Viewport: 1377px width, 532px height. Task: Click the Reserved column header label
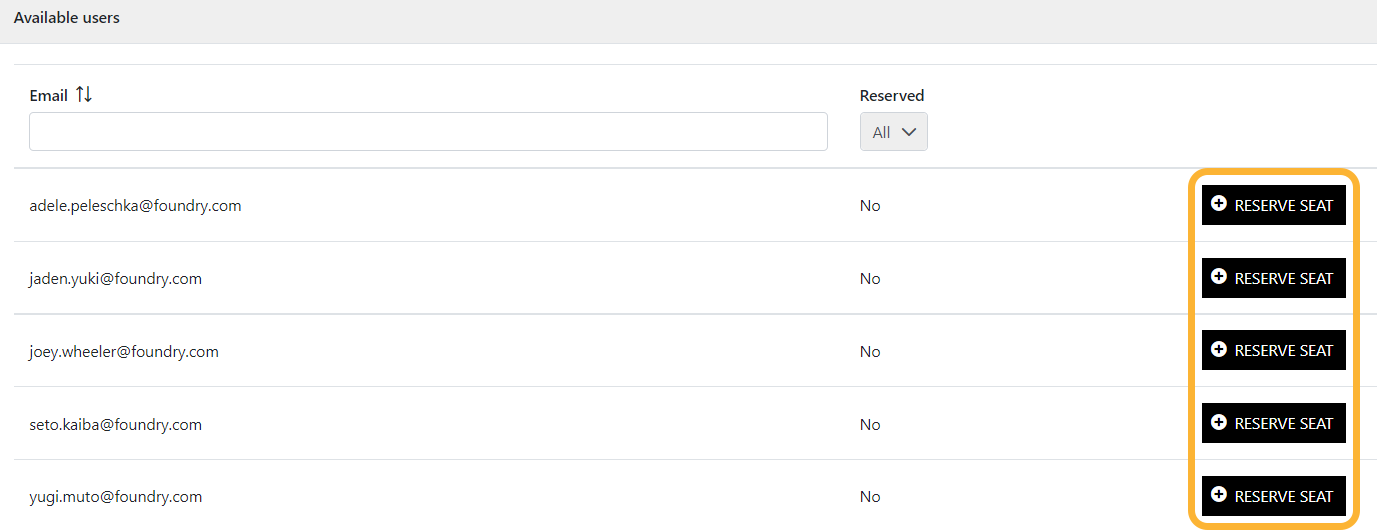click(892, 96)
